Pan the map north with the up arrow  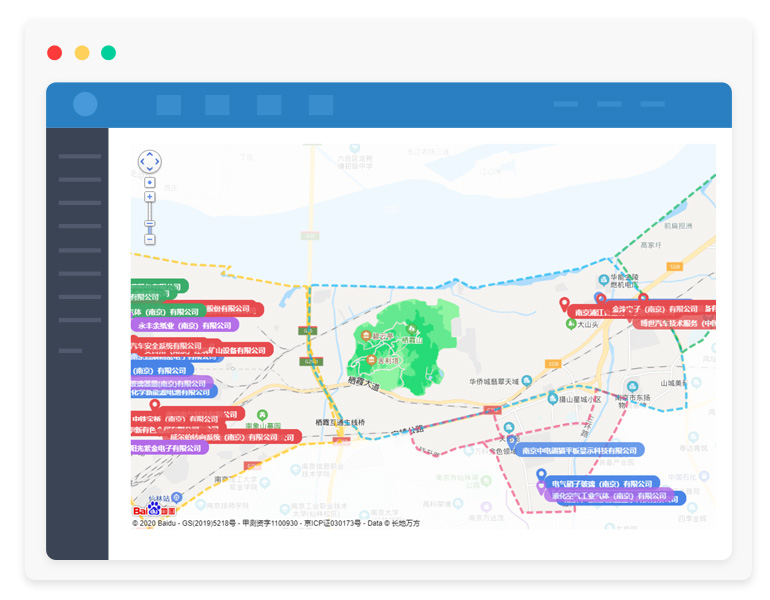150,154
